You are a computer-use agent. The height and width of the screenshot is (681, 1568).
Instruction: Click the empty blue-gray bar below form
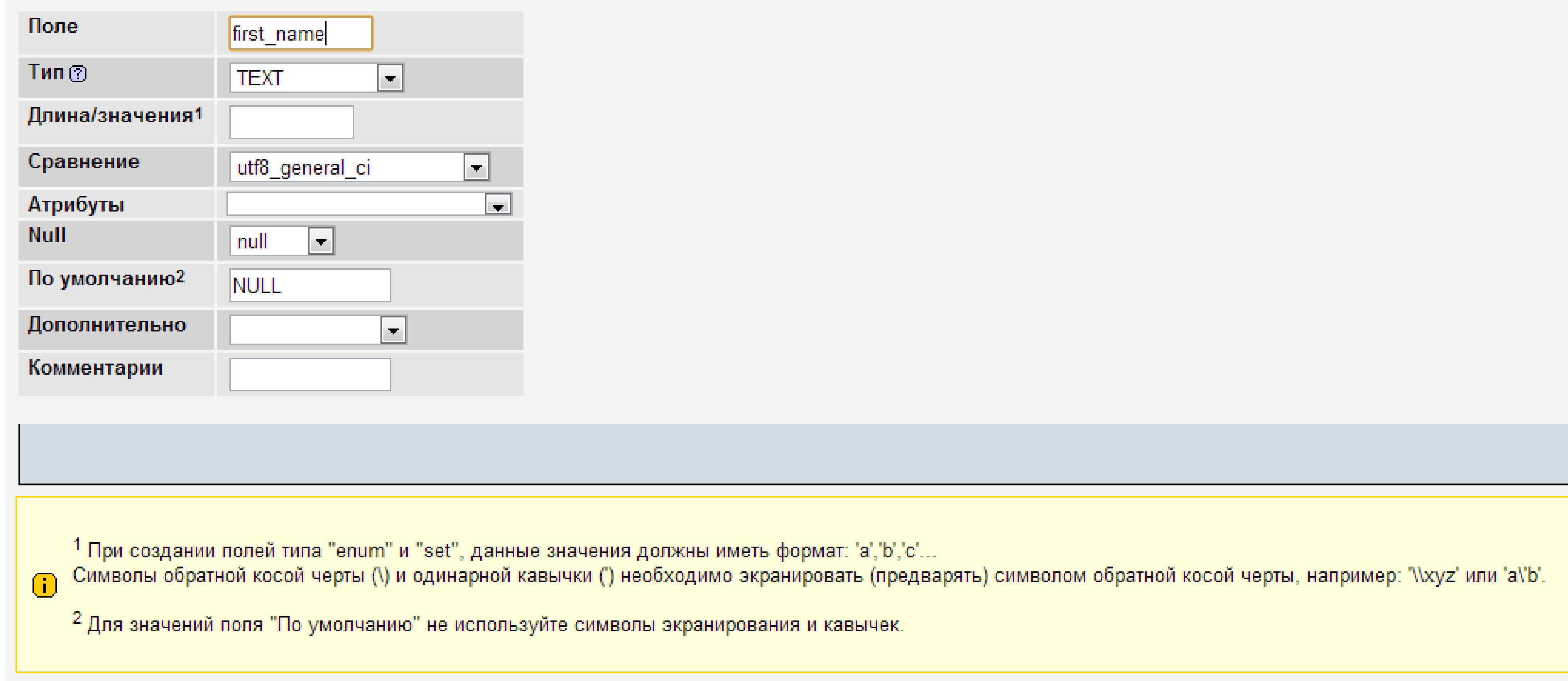tap(791, 454)
